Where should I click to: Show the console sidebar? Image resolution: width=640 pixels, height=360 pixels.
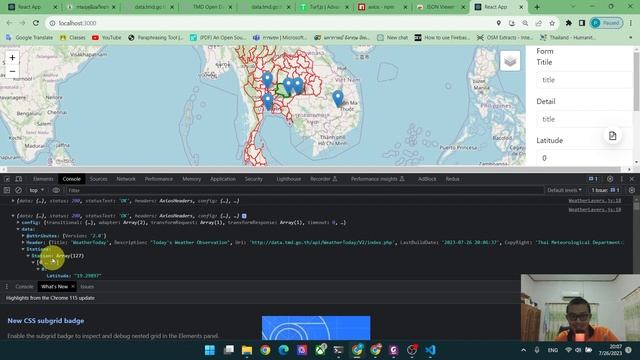click(x=7, y=190)
